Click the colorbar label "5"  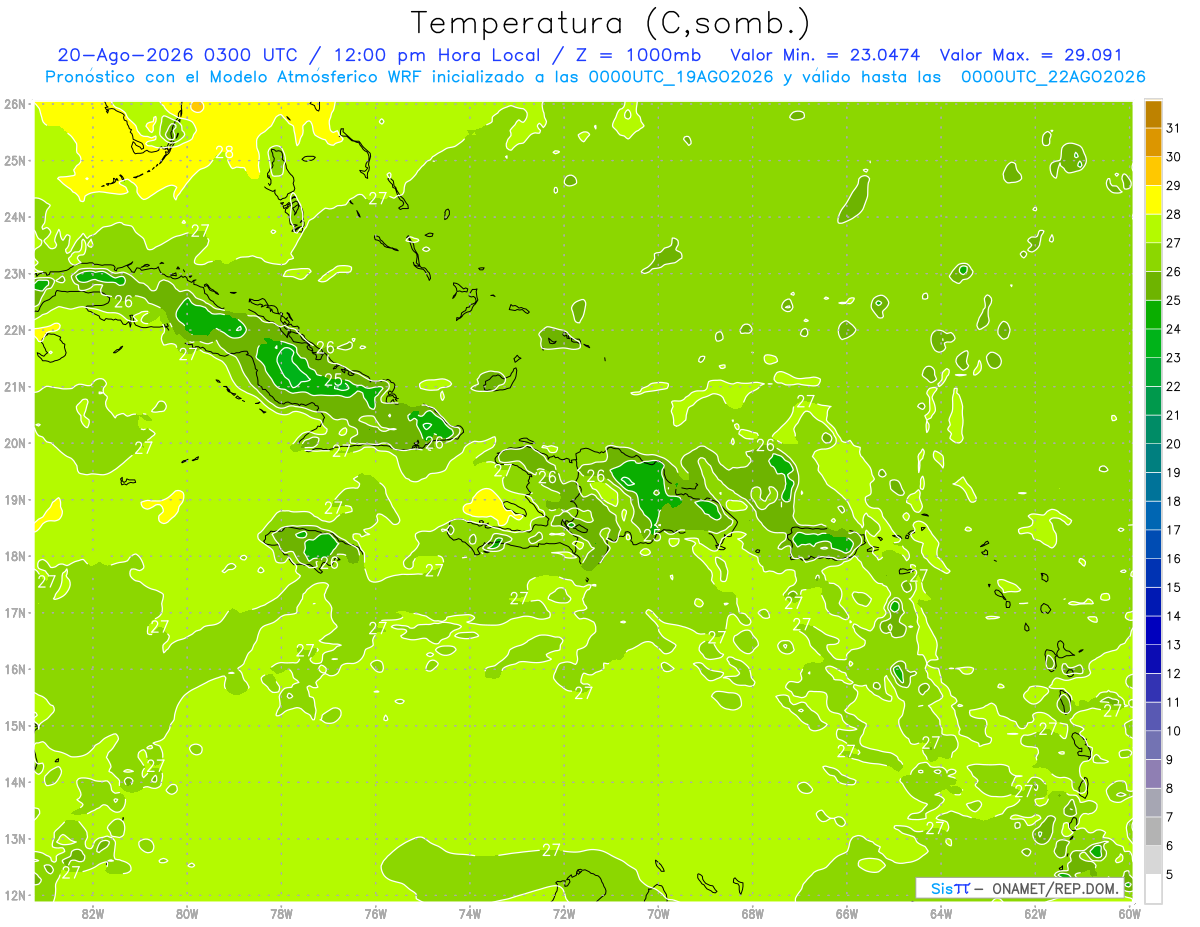point(1170,874)
